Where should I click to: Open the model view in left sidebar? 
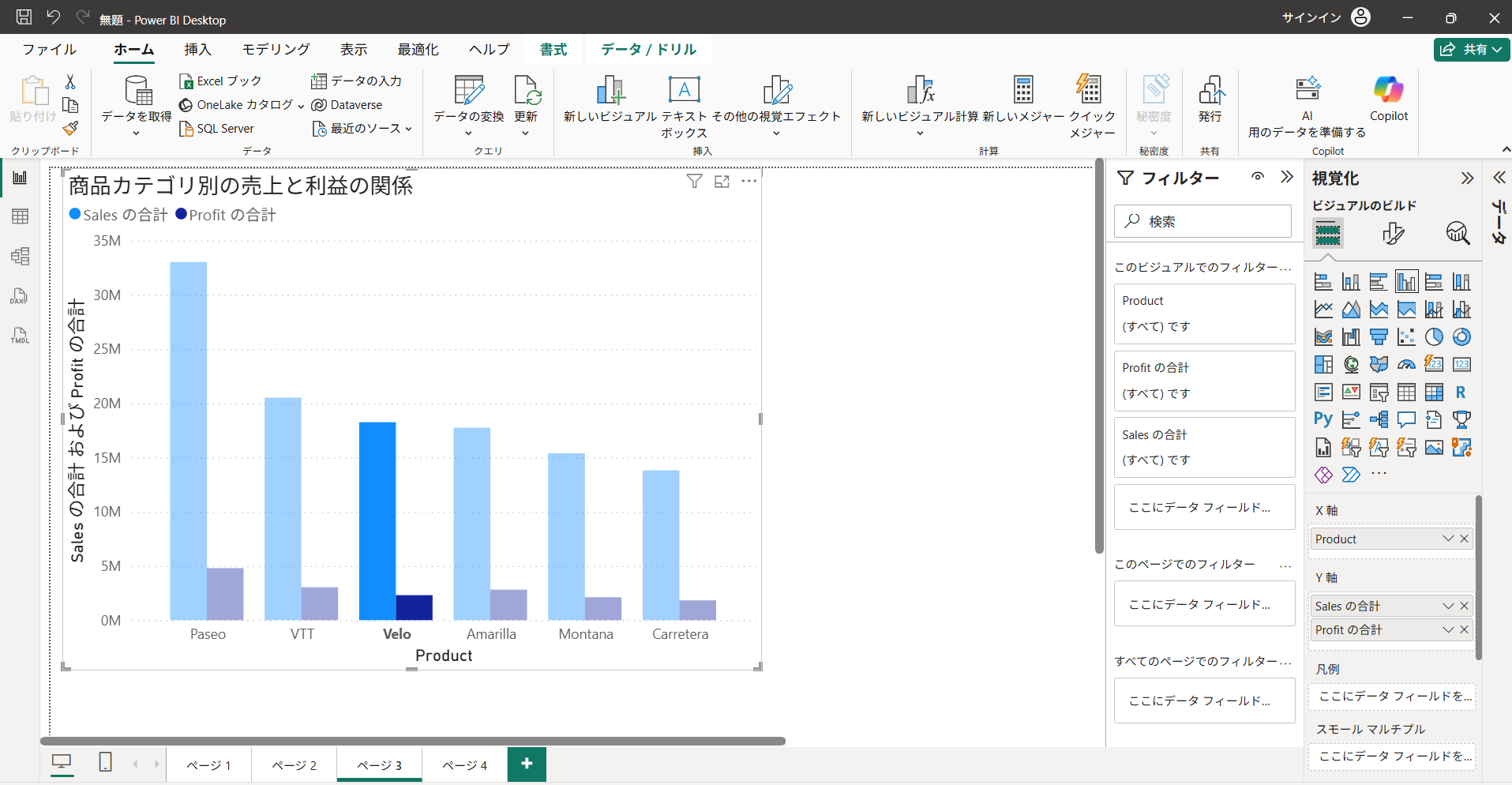(x=21, y=256)
